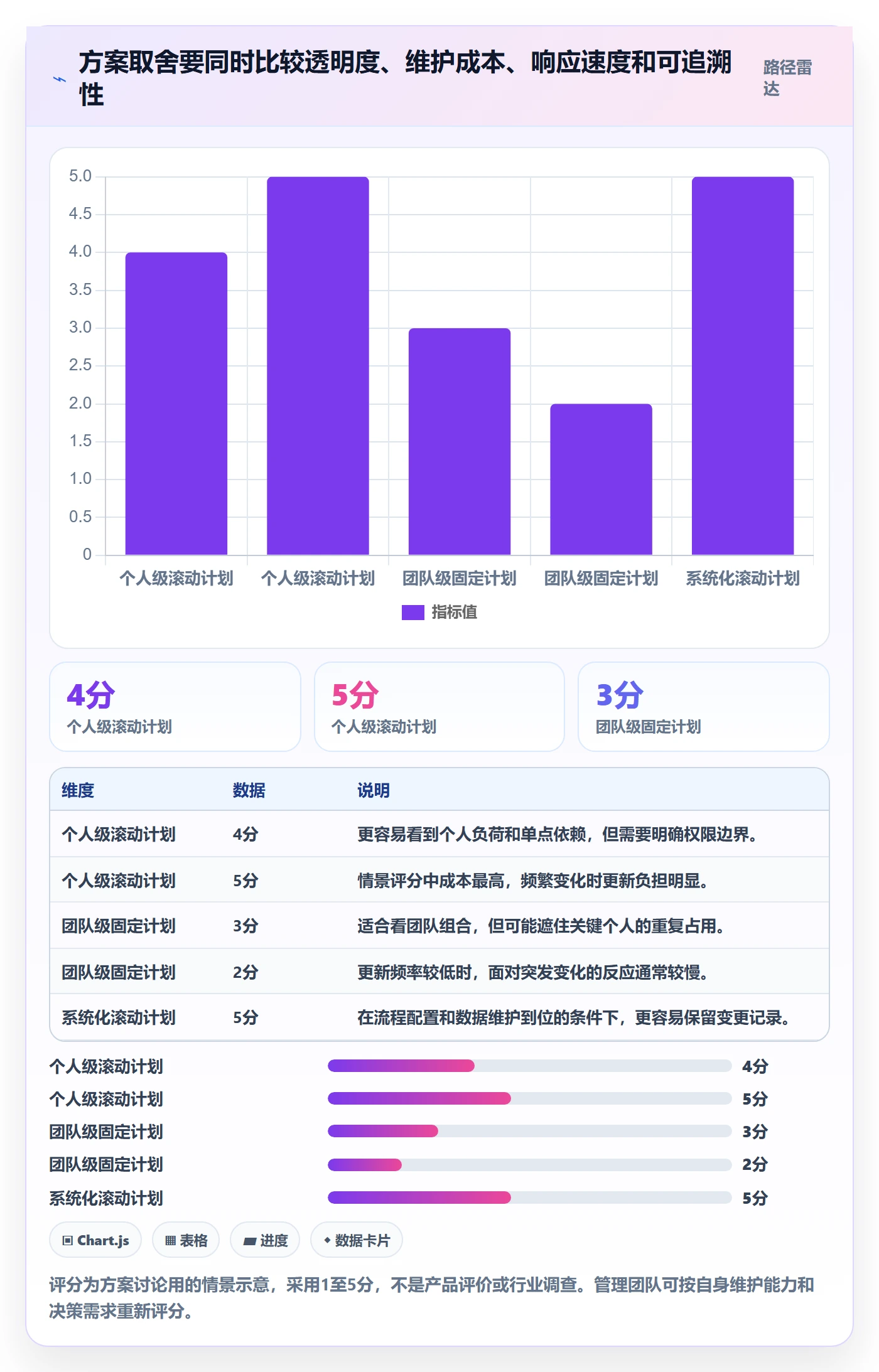
Task: Open the 5分 个人级滚动计划 summary card
Action: [x=439, y=707]
